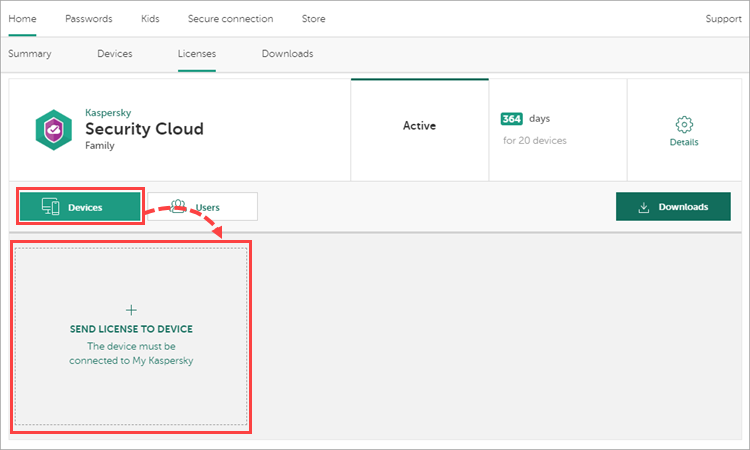Click SEND LICENSE TO DEVICE text
This screenshot has width=750, height=450.
pyautogui.click(x=131, y=329)
